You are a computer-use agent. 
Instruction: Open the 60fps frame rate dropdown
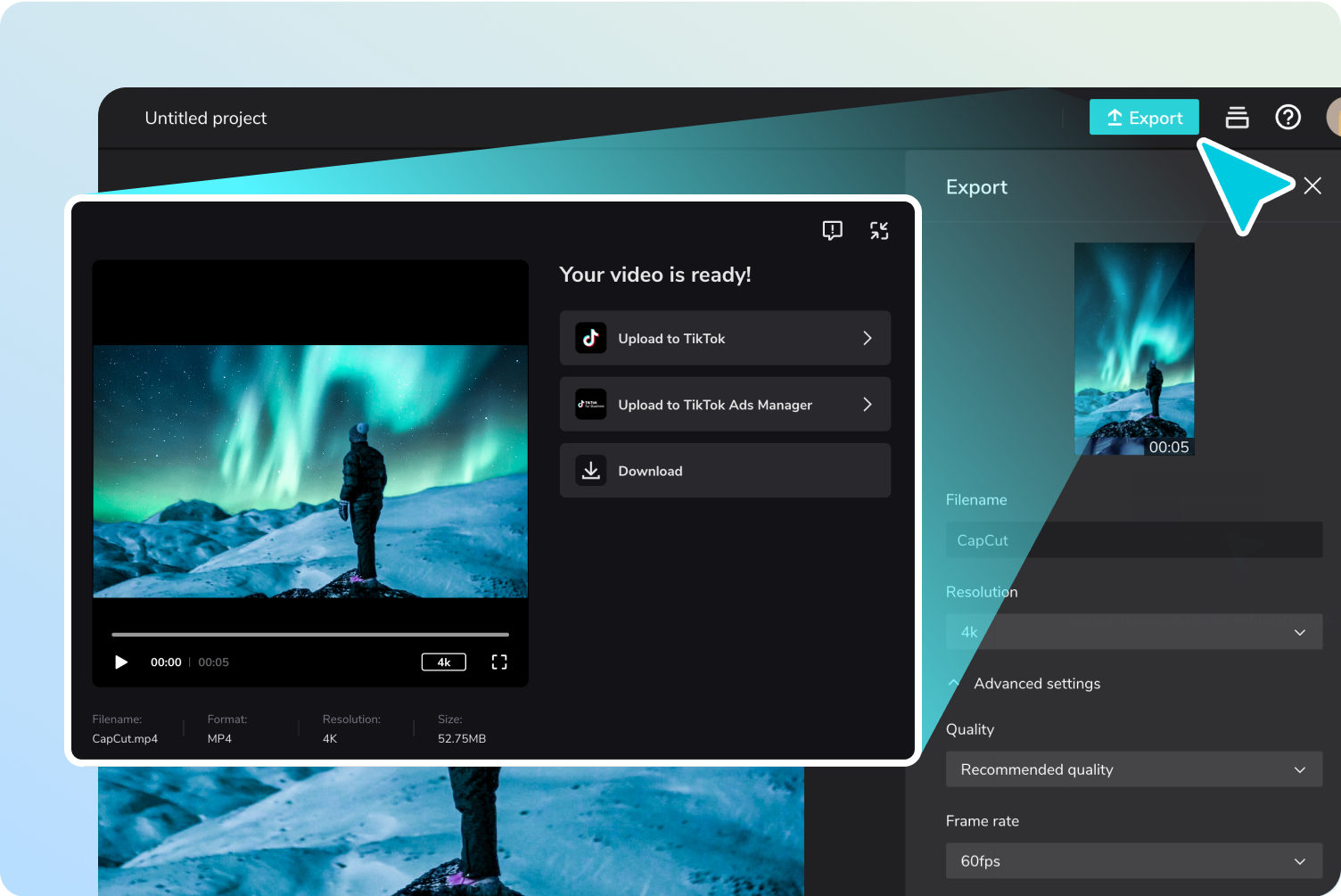click(1133, 861)
